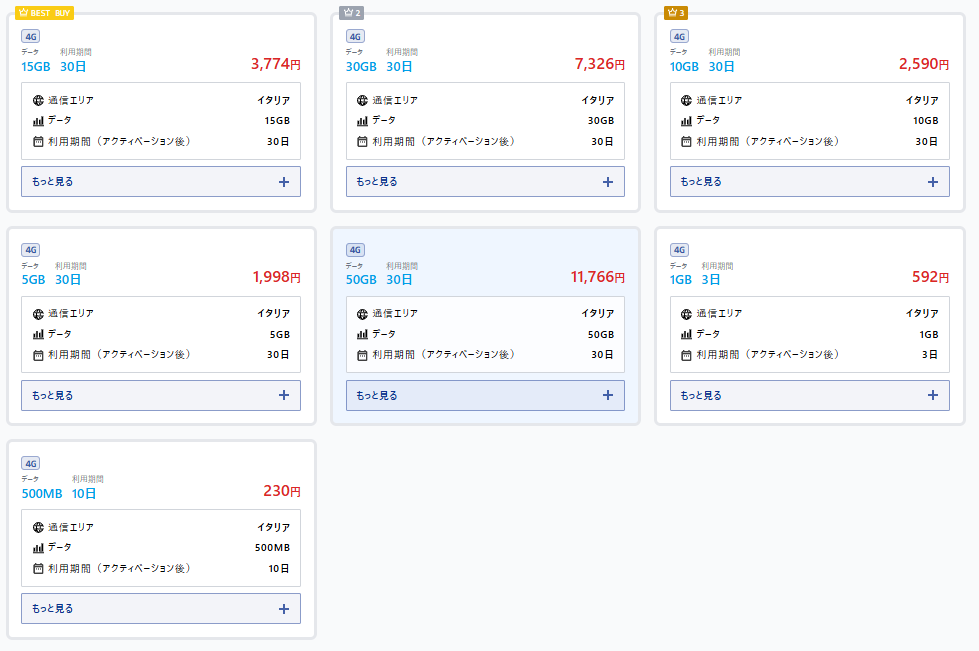
Task: Expand もっと見る on the 30GB plan
Action: (x=485, y=182)
